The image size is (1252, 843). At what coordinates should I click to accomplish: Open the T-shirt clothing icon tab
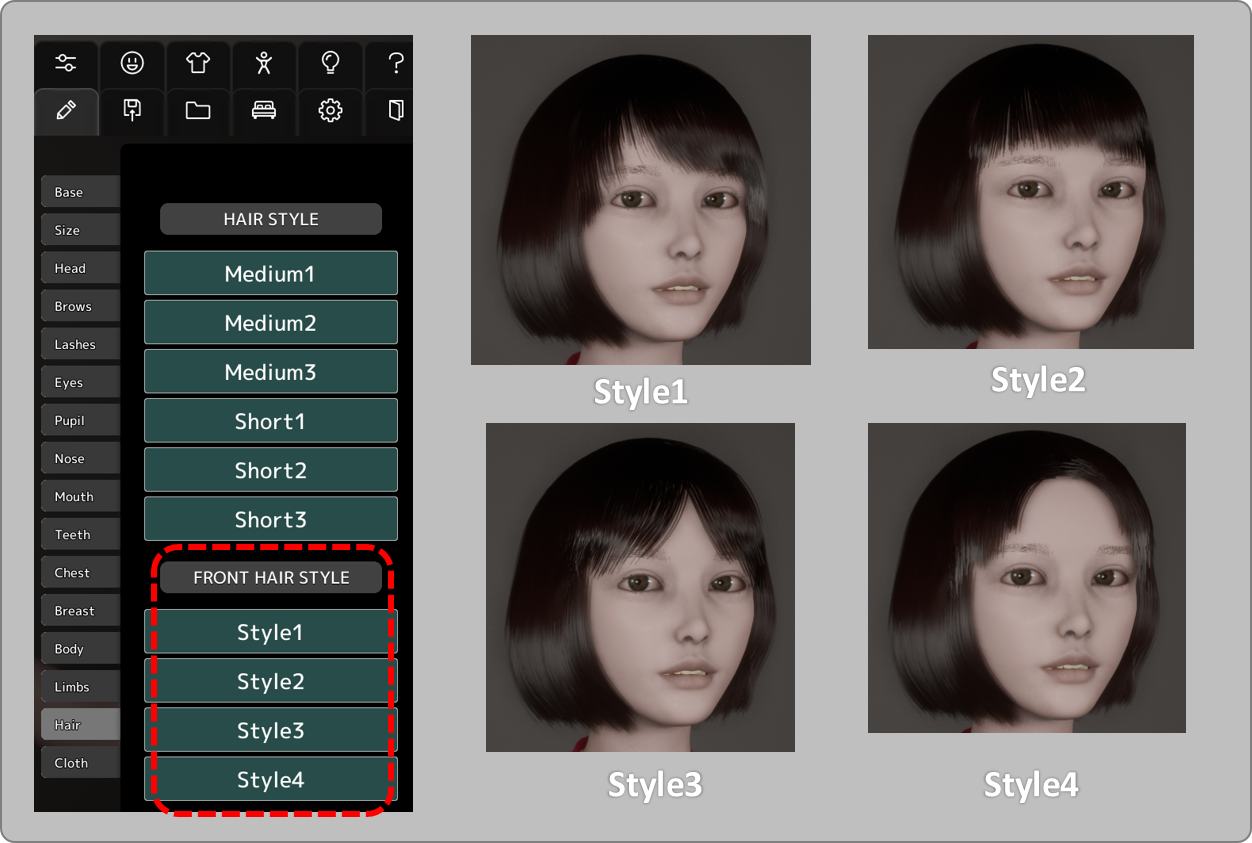point(198,63)
